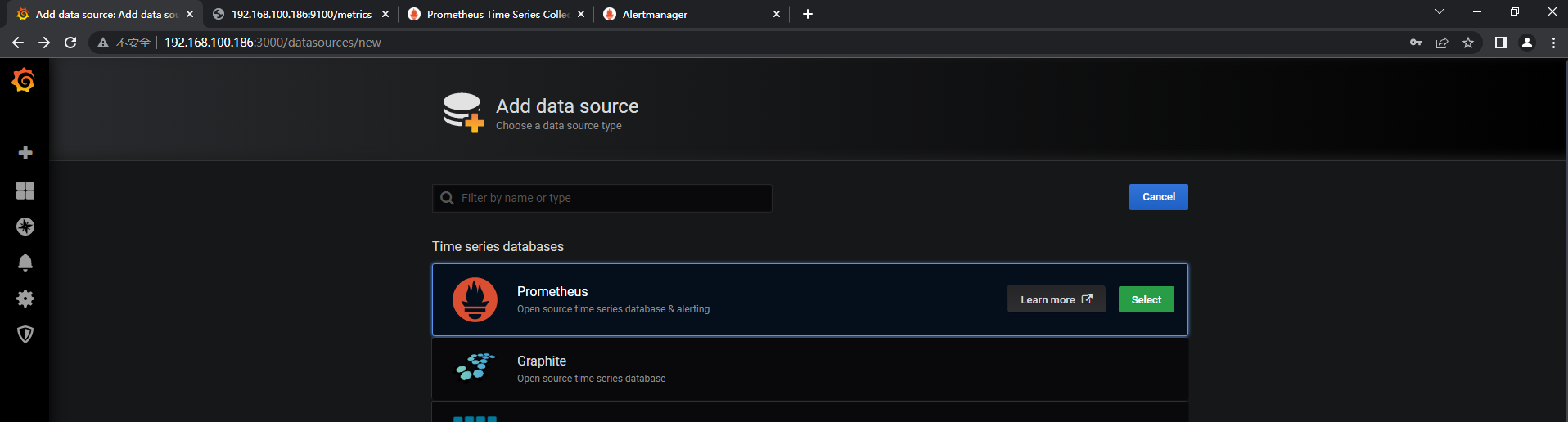The image size is (1568, 422).
Task: Click the Time series databases heading
Action: click(x=498, y=246)
